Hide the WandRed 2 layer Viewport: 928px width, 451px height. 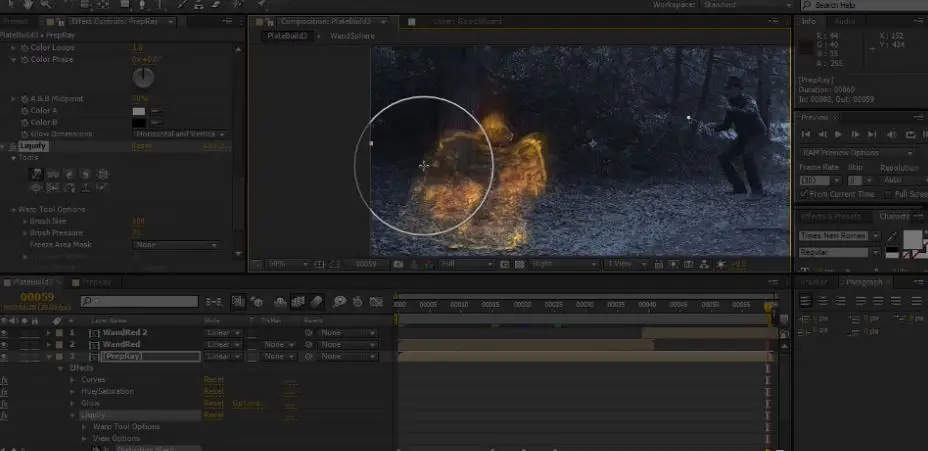coord(4,333)
